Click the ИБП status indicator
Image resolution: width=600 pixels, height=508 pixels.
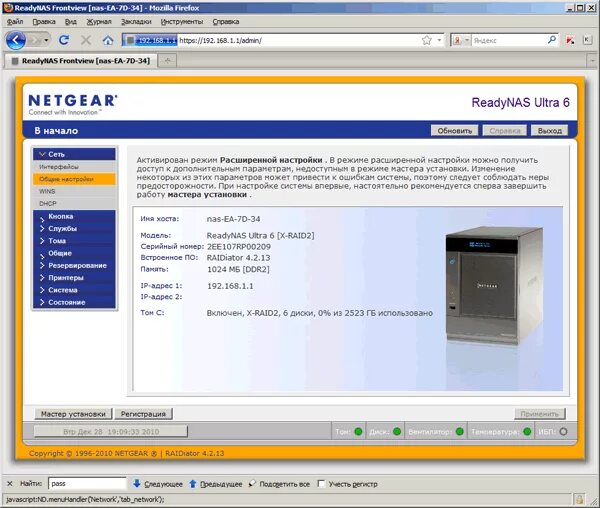[x=563, y=431]
